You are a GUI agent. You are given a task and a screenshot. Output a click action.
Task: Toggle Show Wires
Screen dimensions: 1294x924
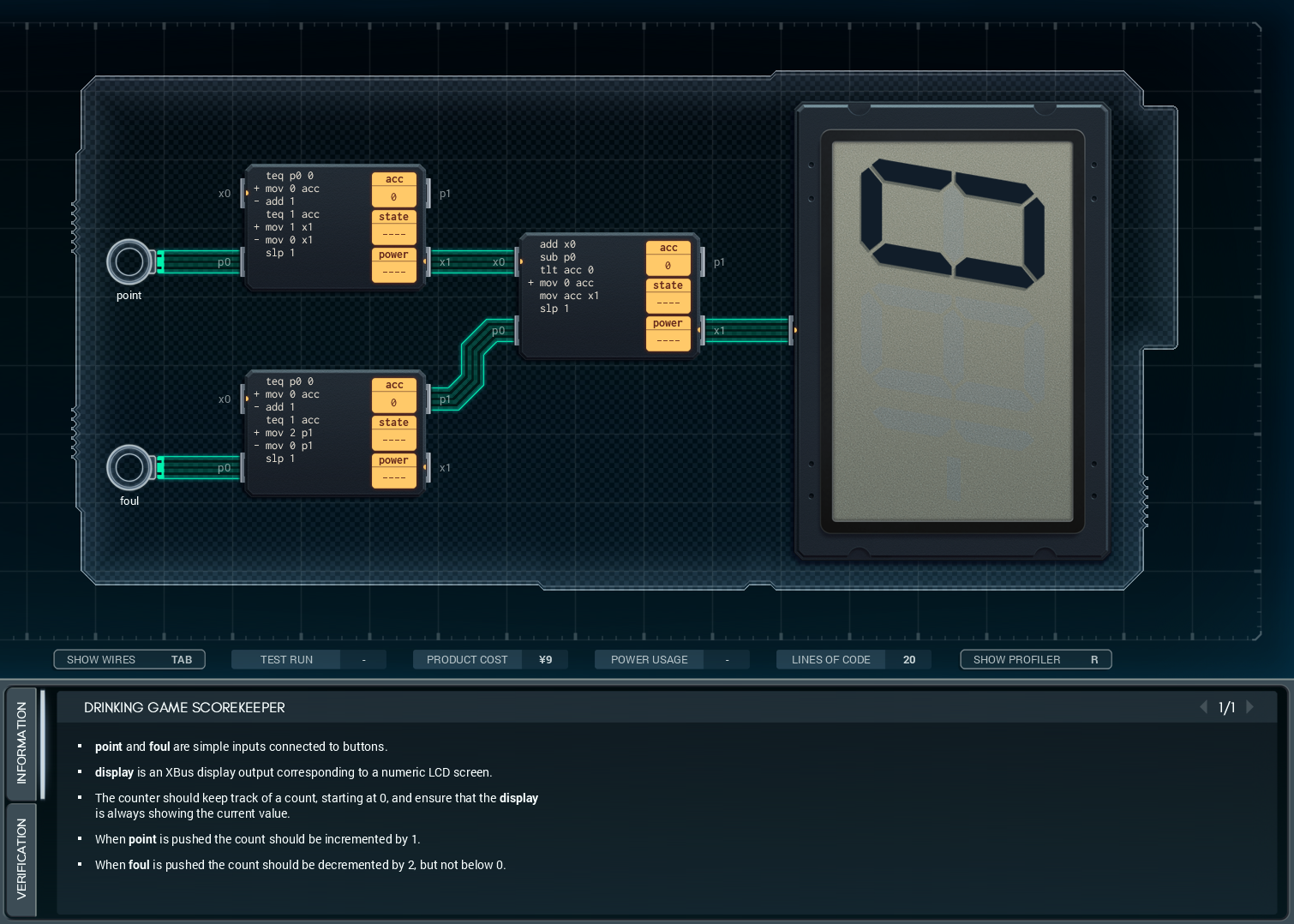(x=129, y=659)
